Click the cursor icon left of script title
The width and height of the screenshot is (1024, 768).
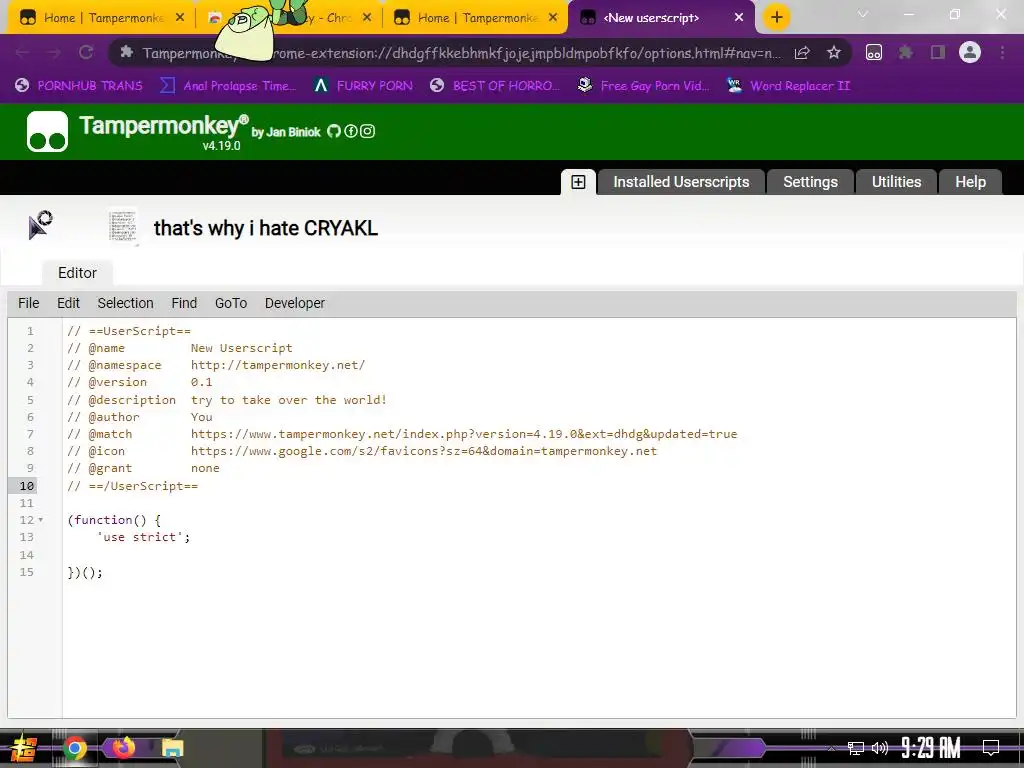pyautogui.click(x=40, y=225)
